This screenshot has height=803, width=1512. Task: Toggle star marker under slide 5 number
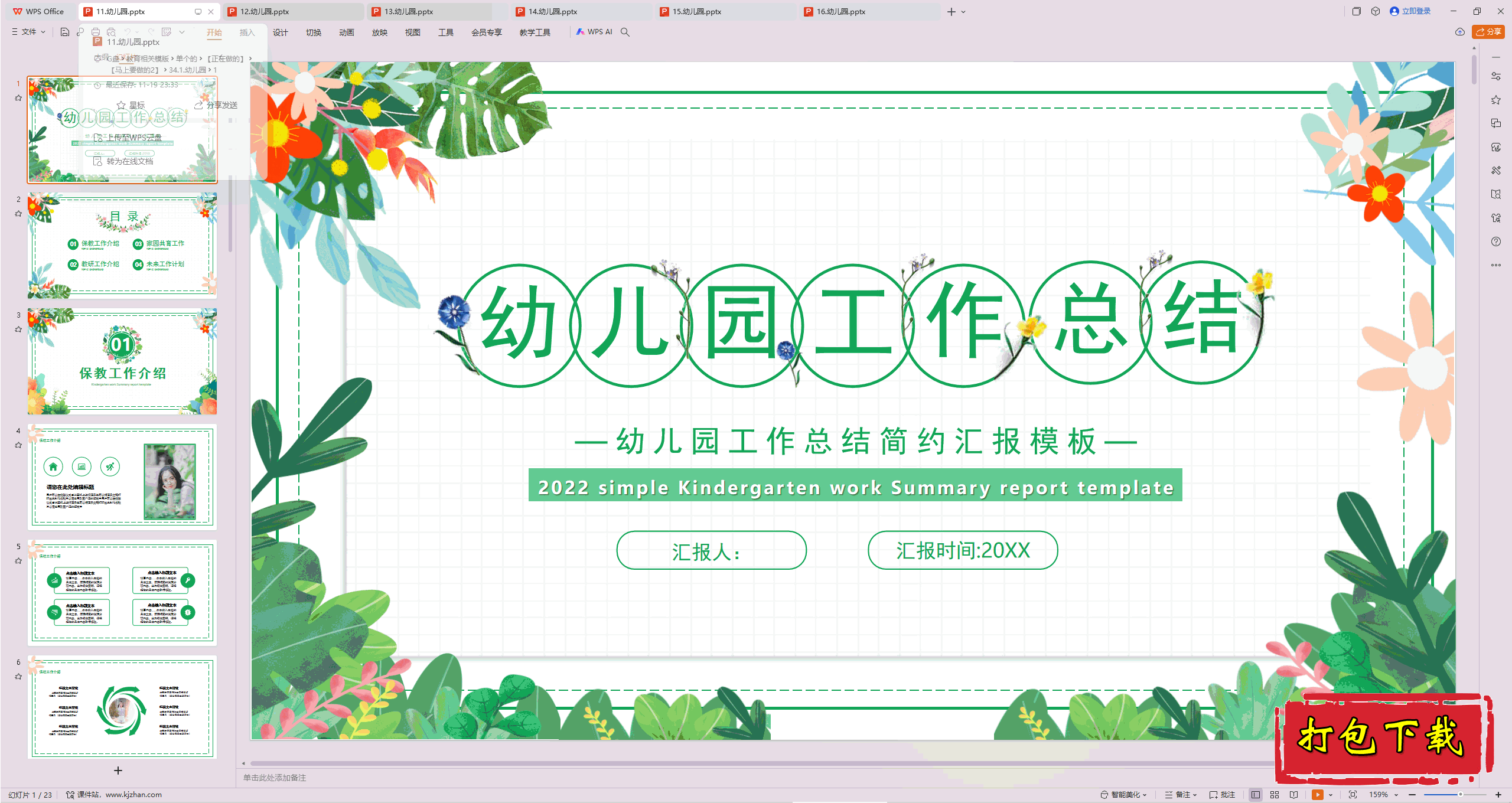click(18, 561)
